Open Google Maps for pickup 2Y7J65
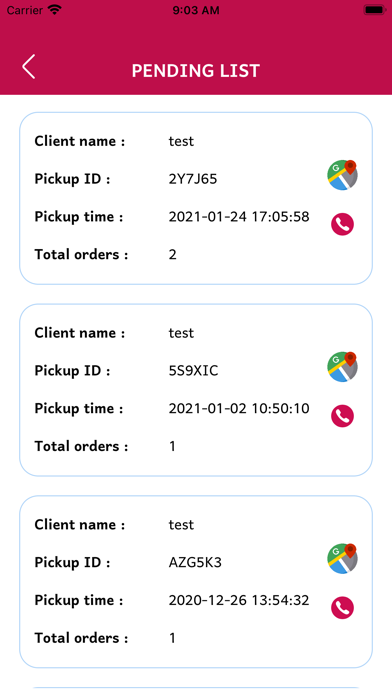Viewport: 392px width, 696px height. click(342, 175)
